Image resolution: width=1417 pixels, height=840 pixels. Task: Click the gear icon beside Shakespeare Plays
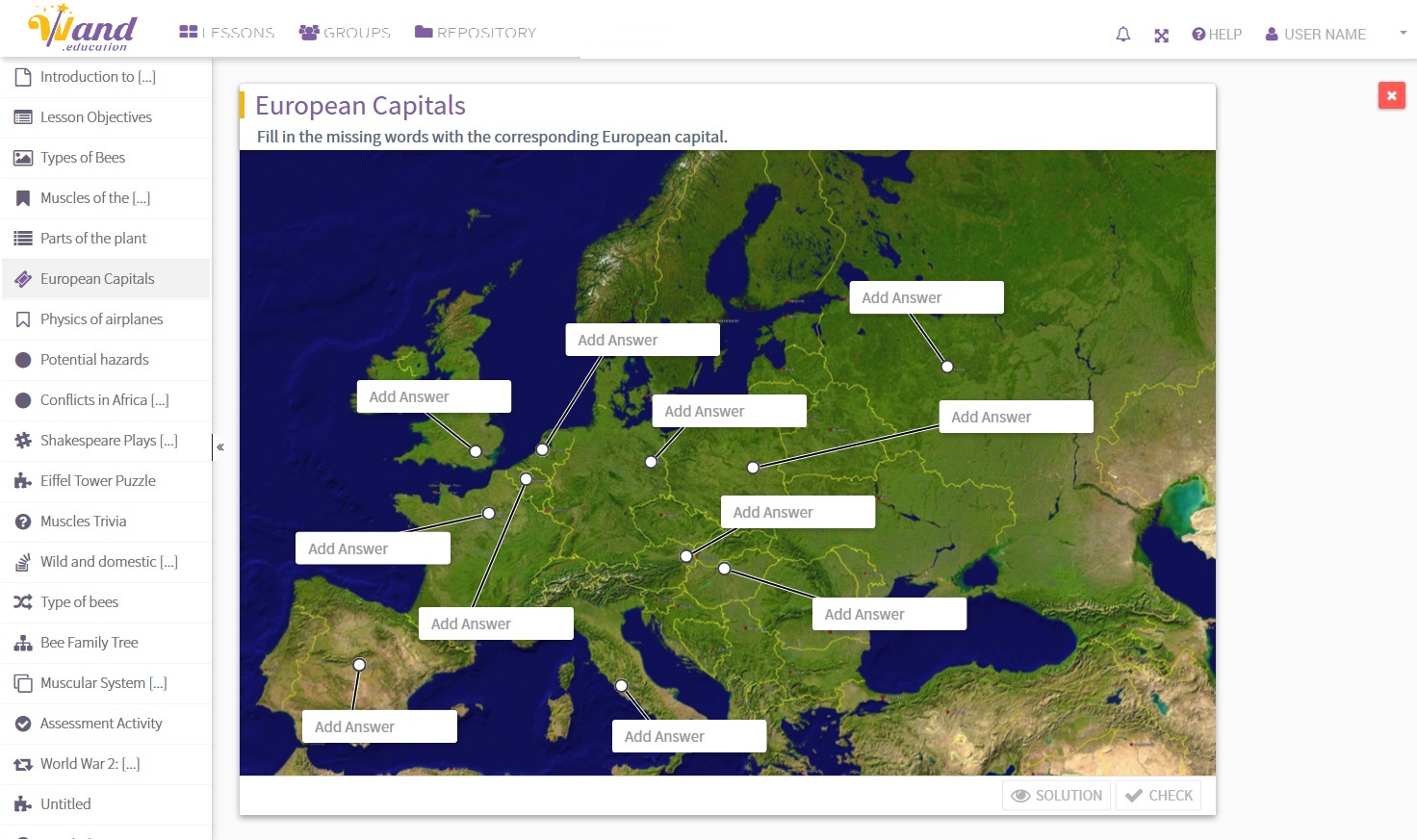(23, 441)
